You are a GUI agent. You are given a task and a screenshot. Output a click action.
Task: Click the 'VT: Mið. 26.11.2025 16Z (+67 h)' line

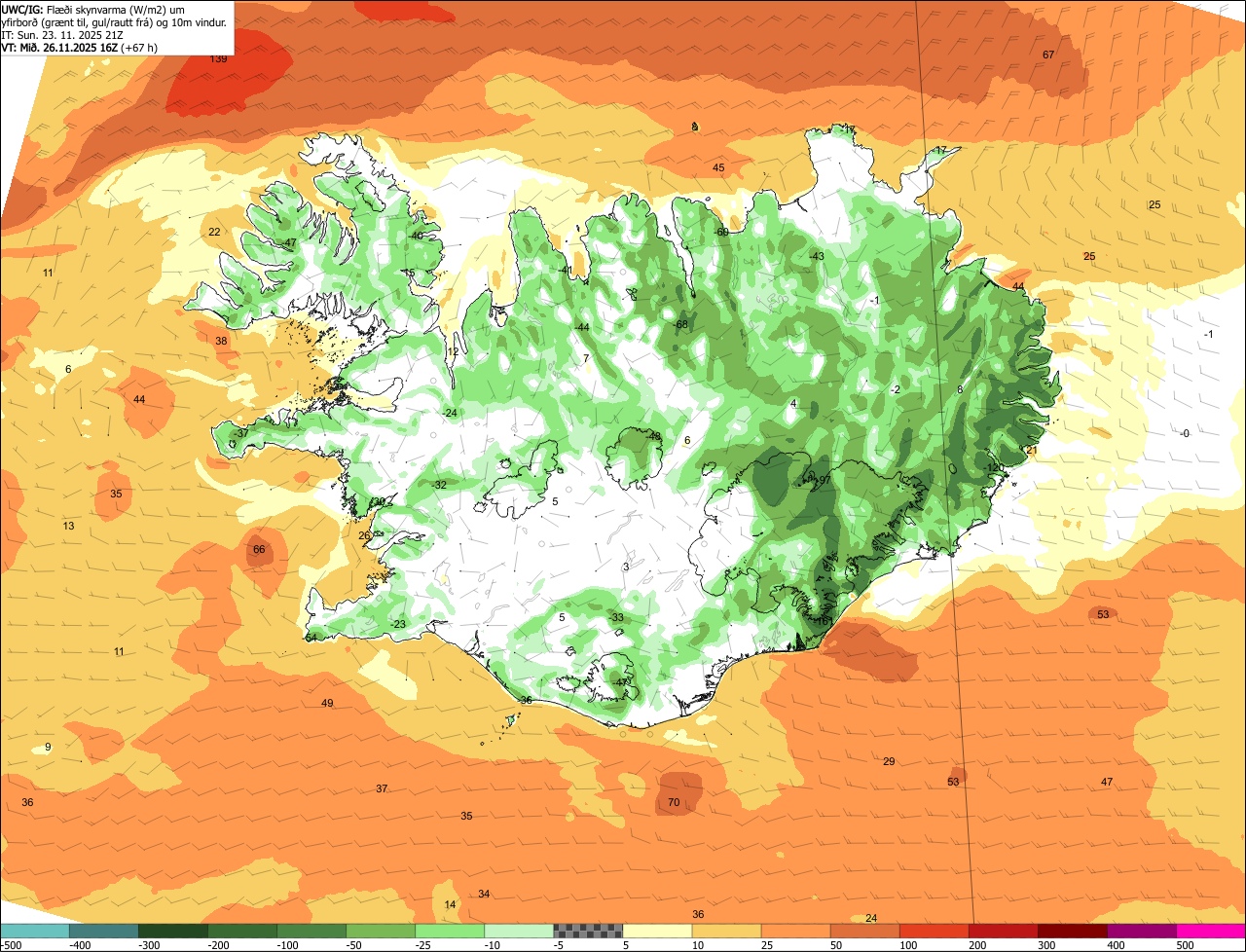pyautogui.click(x=80, y=48)
